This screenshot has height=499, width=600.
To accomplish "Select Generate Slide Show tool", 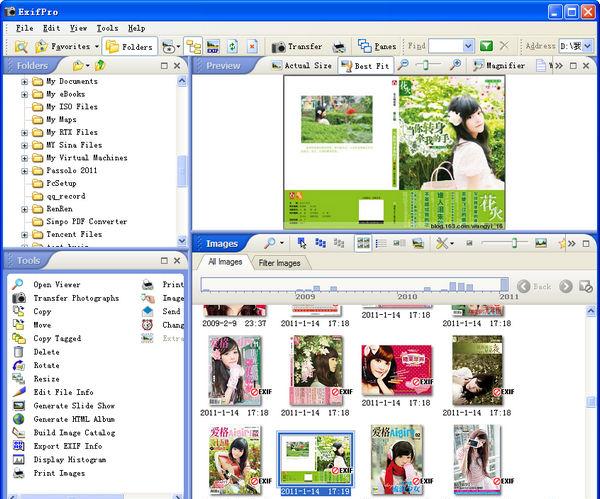I will 74,406.
